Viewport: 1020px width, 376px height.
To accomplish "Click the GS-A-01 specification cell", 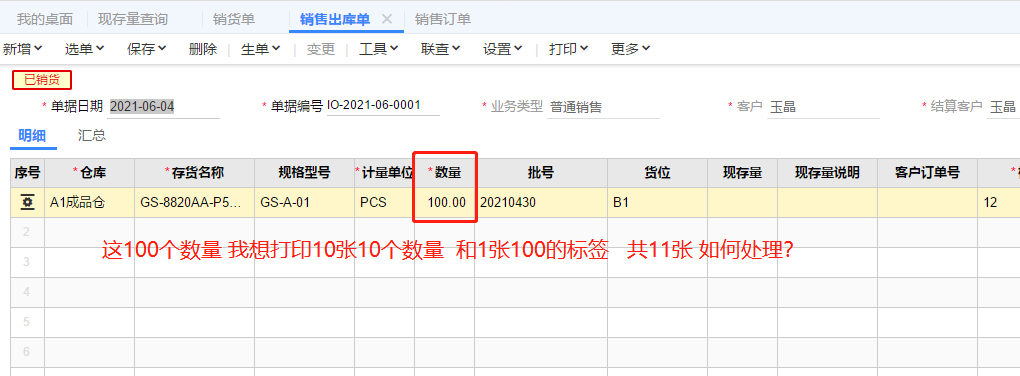I will click(304, 202).
